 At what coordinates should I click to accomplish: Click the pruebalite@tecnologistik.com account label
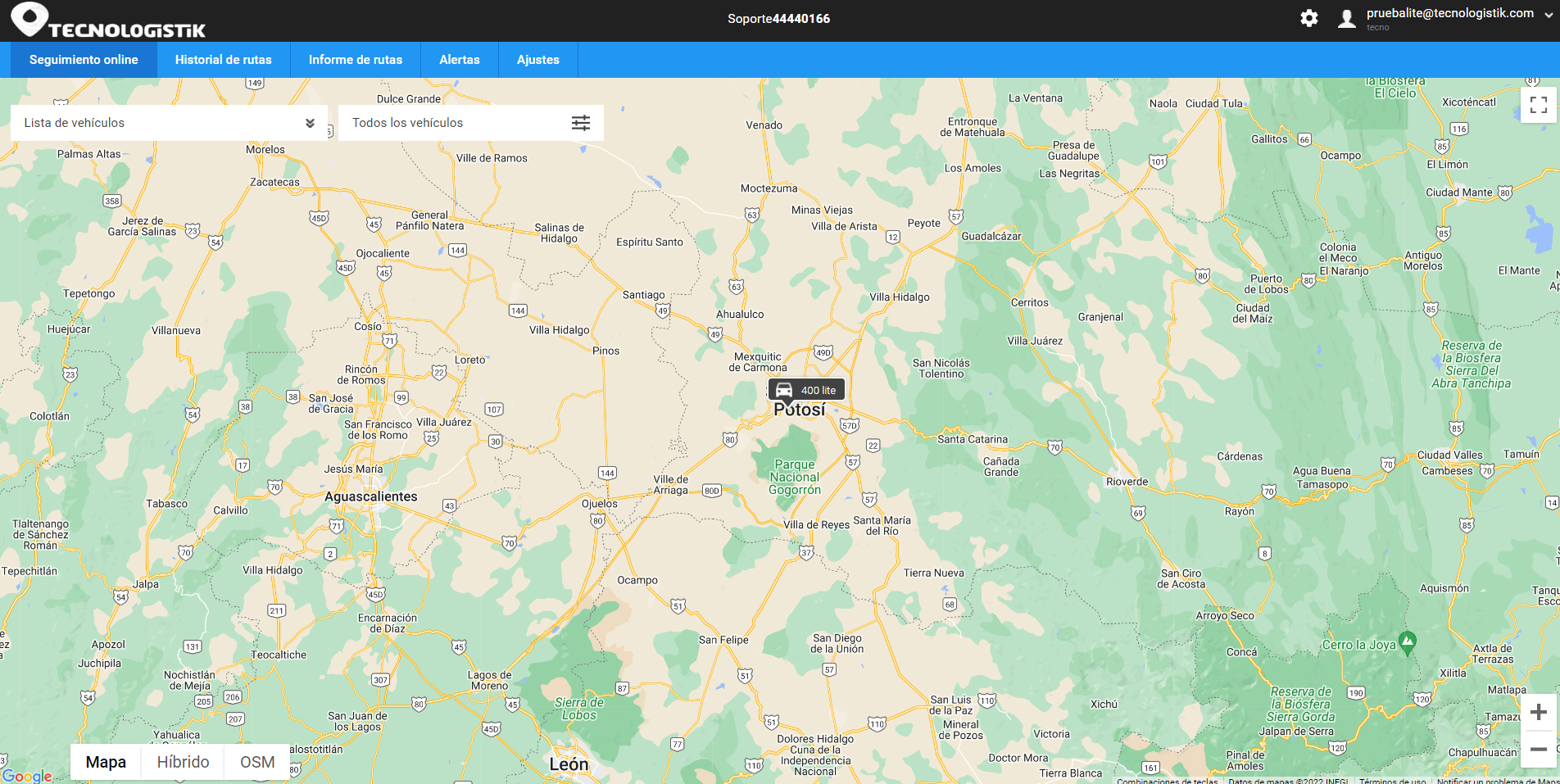1450,13
